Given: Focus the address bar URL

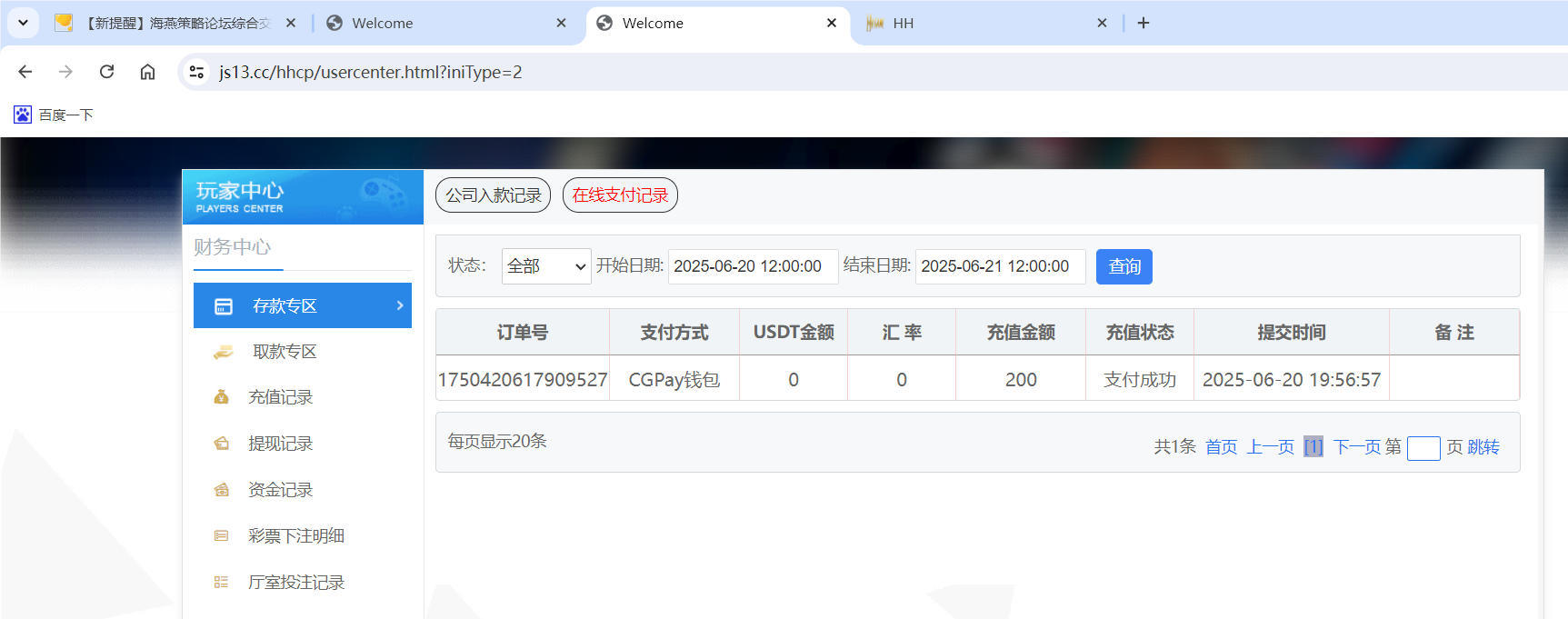Looking at the screenshot, I should 370,72.
